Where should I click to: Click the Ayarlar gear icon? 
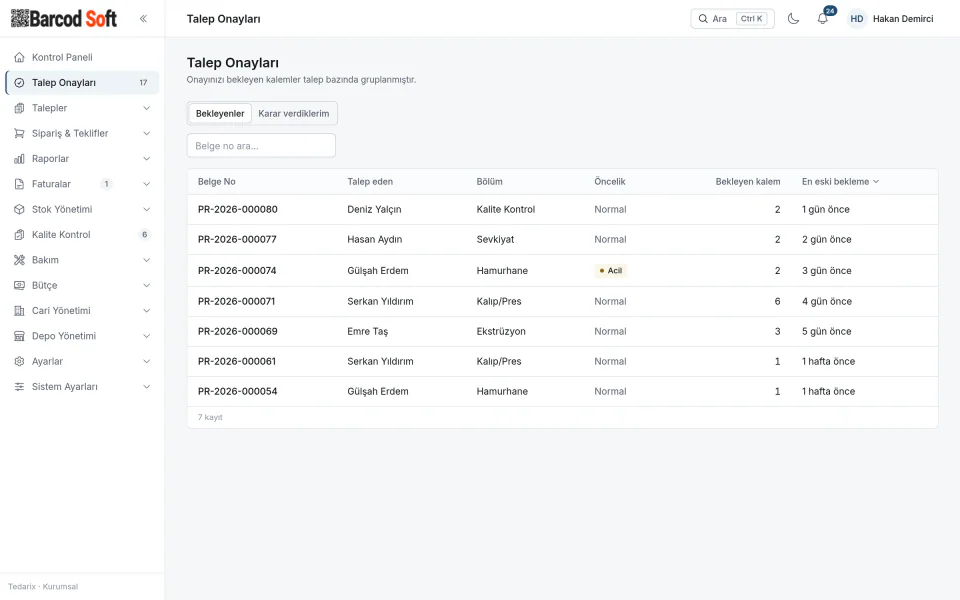[x=20, y=362]
